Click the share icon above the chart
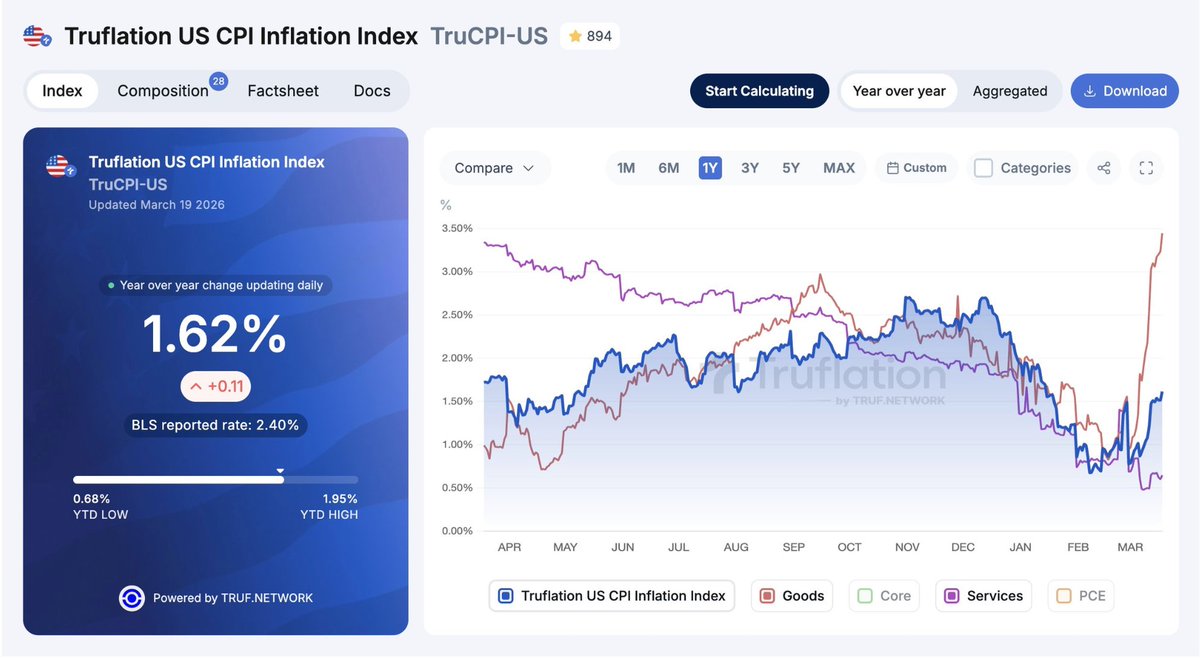 [1104, 168]
